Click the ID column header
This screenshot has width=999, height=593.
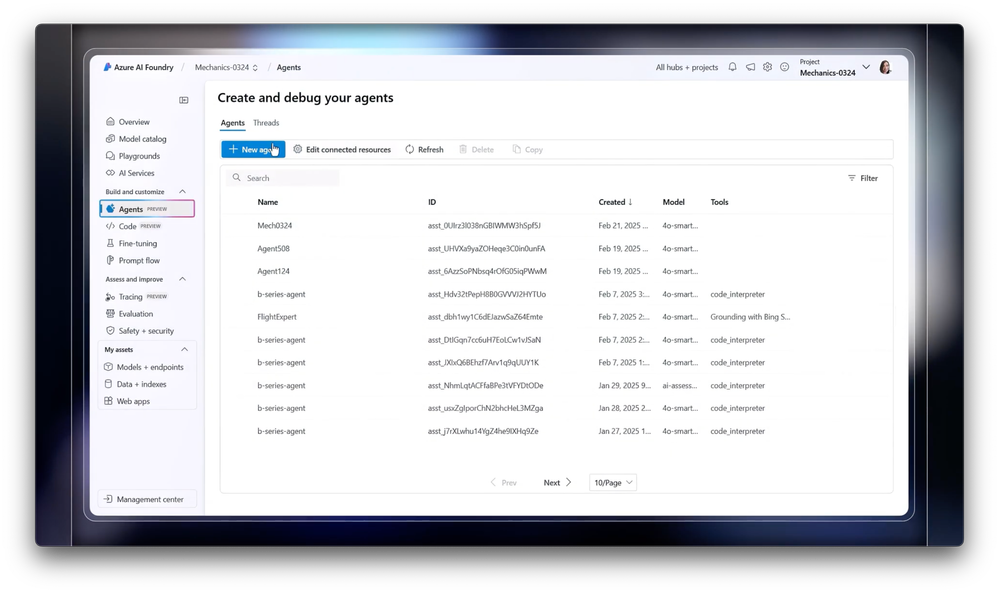click(x=432, y=202)
